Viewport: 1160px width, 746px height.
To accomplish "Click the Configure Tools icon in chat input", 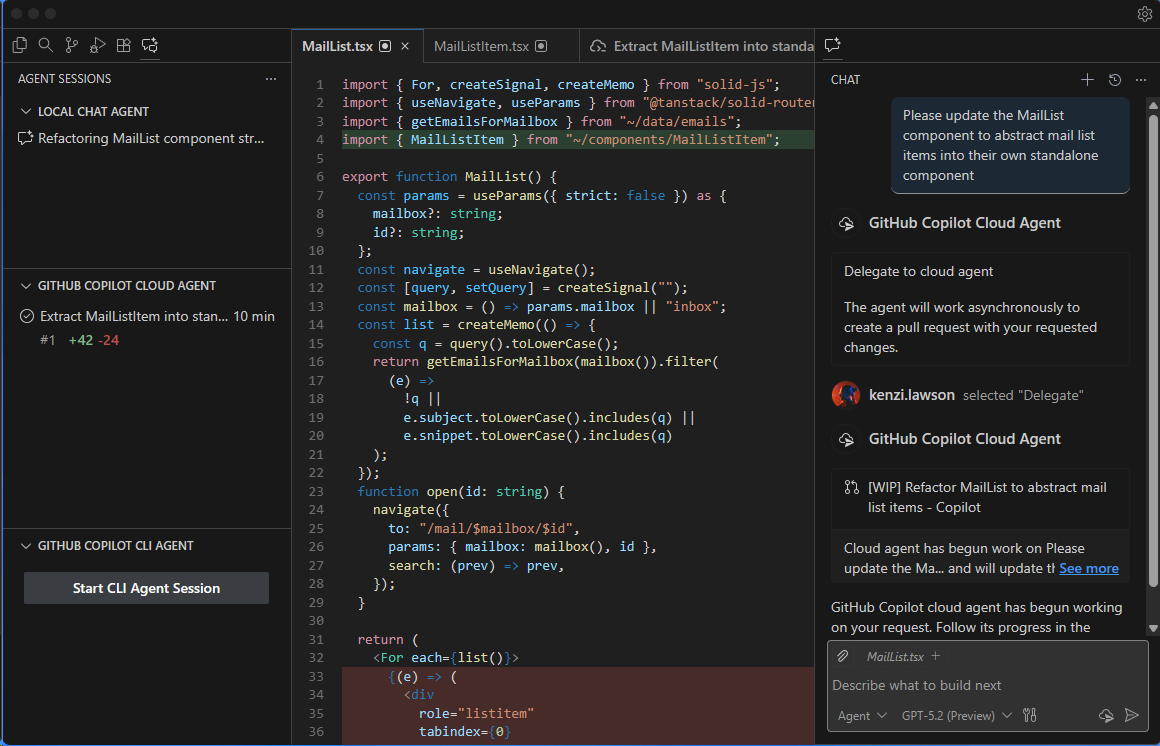I will (1030, 715).
